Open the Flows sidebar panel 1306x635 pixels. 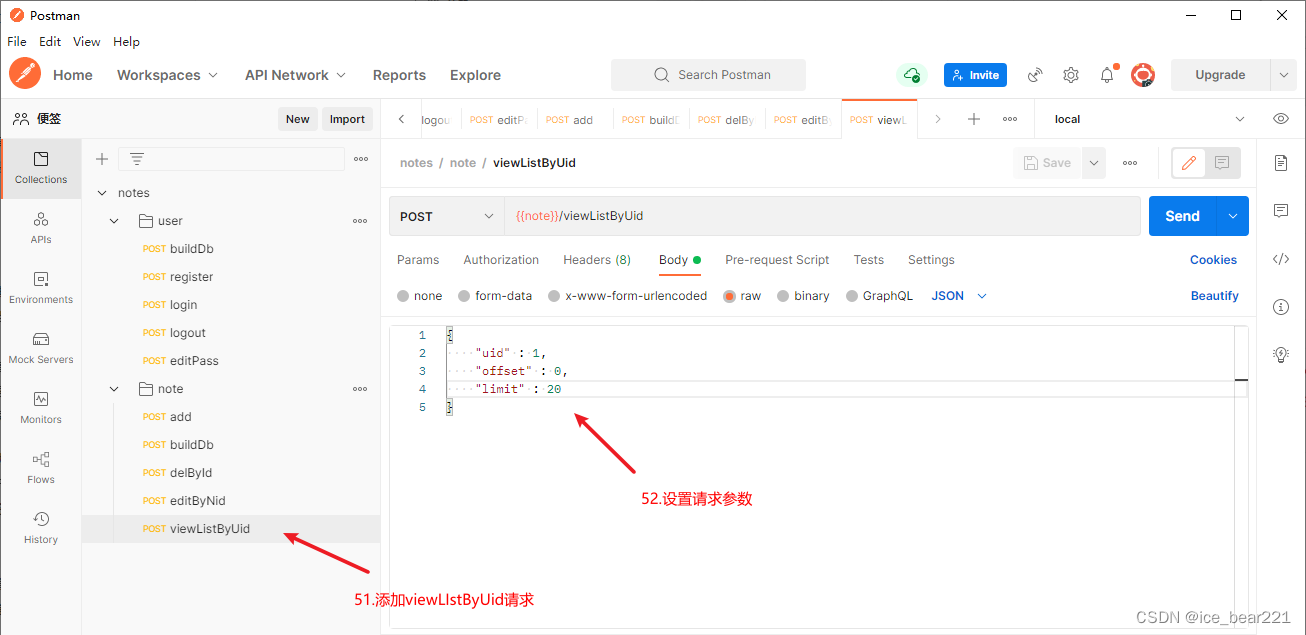pos(41,468)
